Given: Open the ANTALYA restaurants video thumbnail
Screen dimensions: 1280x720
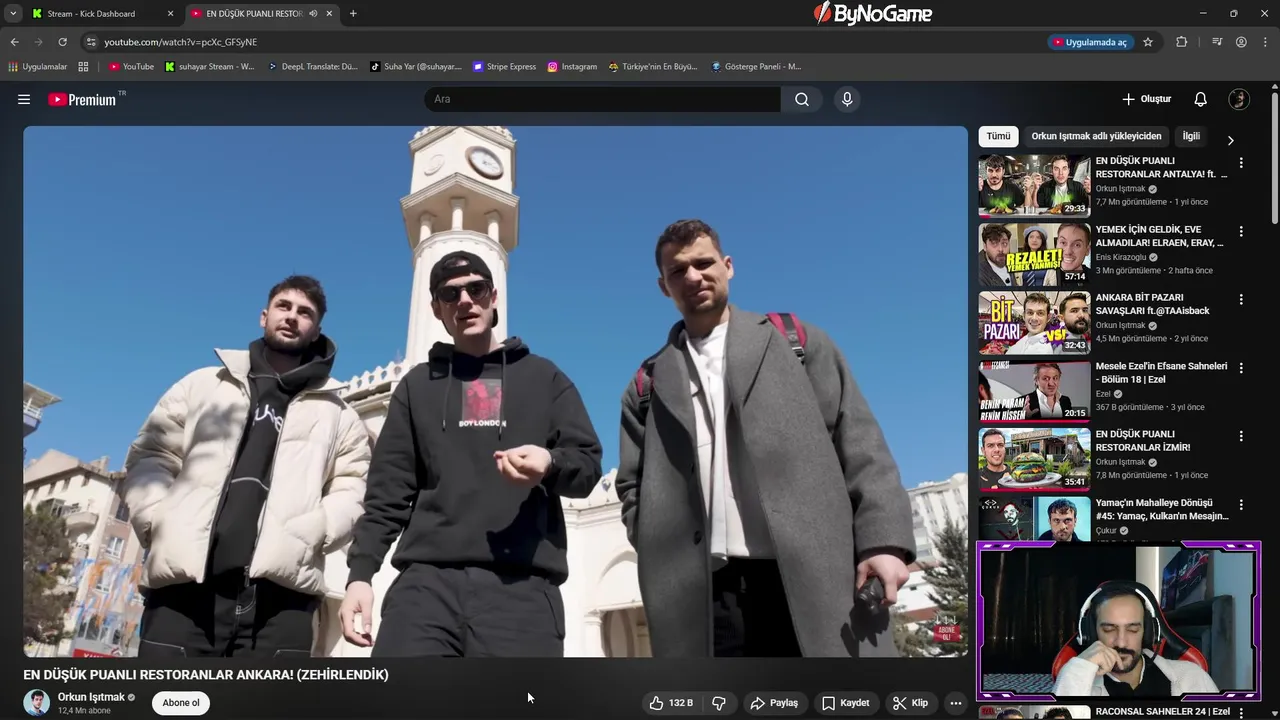Looking at the screenshot, I should pyautogui.click(x=1034, y=185).
